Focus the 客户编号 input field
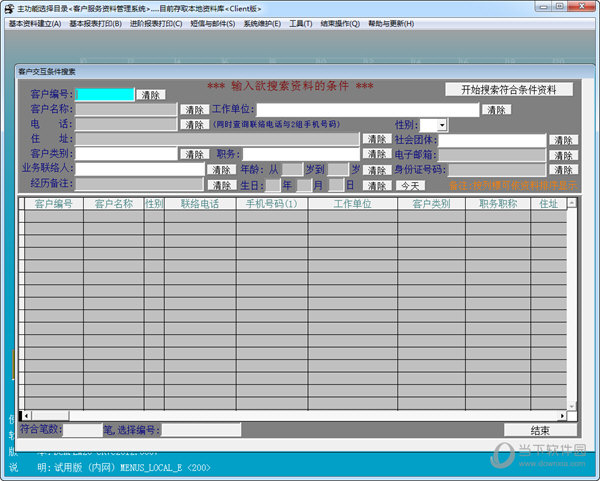This screenshot has width=600, height=481. click(105, 95)
